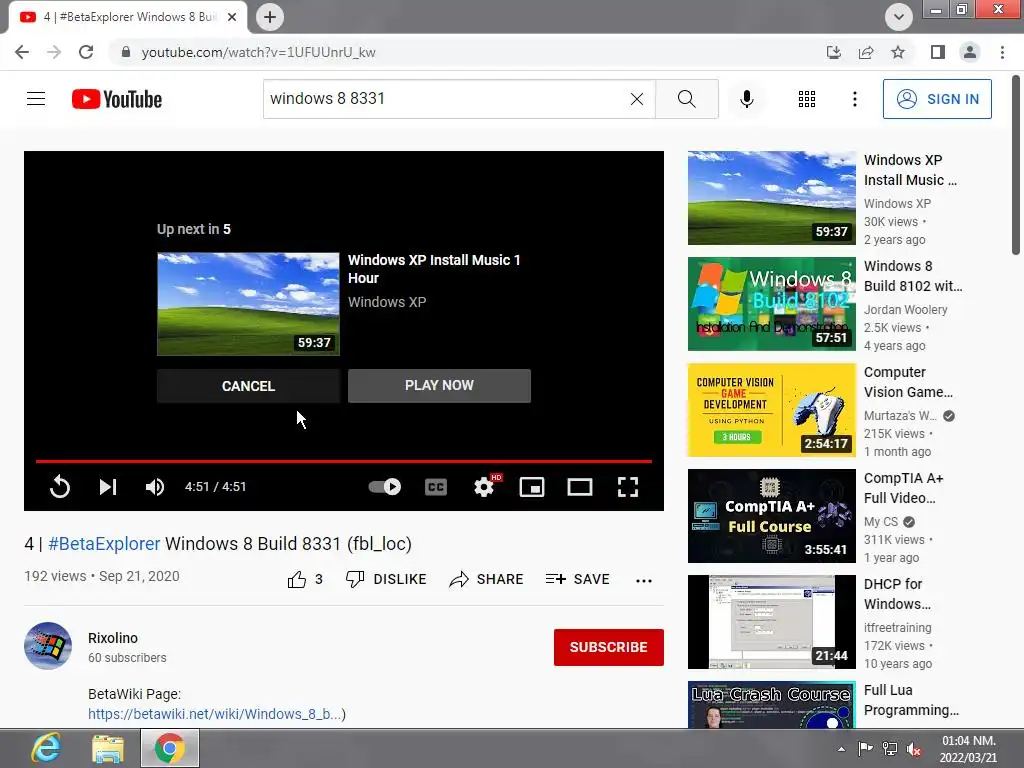Sign in with the SIGN IN button

click(937, 99)
